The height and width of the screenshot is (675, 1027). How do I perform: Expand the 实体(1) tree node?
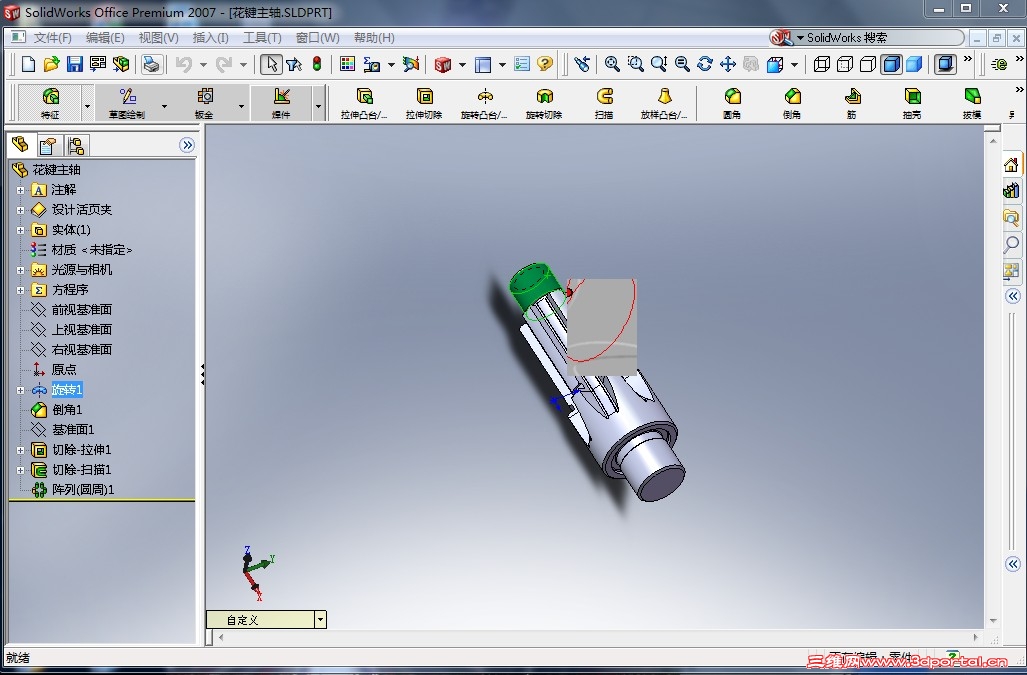pos(20,230)
